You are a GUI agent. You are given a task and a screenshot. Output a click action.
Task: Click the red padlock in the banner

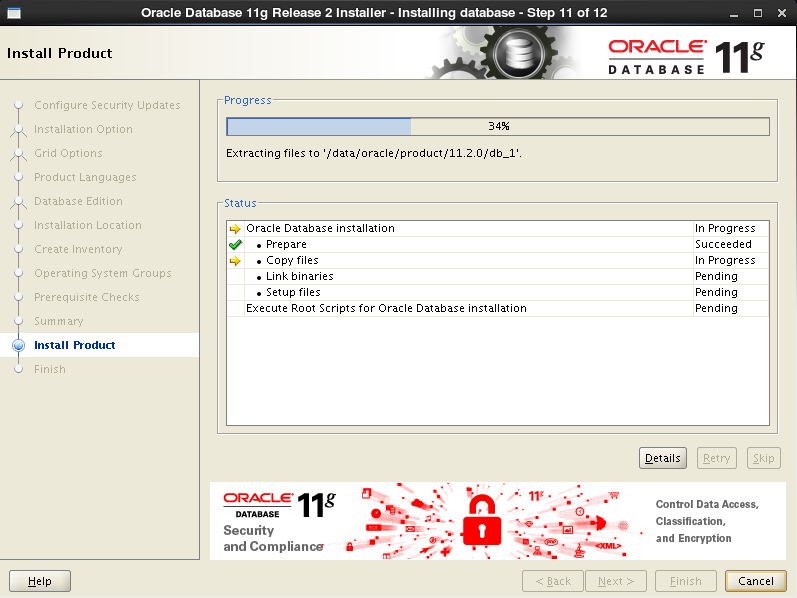click(481, 521)
